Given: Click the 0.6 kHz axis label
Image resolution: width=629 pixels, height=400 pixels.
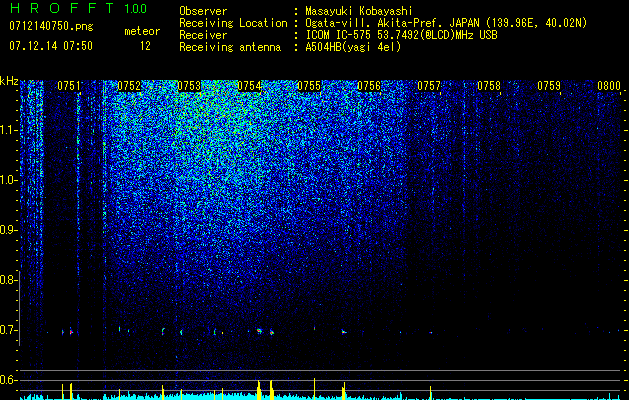Looking at the screenshot, I should 8,380.
